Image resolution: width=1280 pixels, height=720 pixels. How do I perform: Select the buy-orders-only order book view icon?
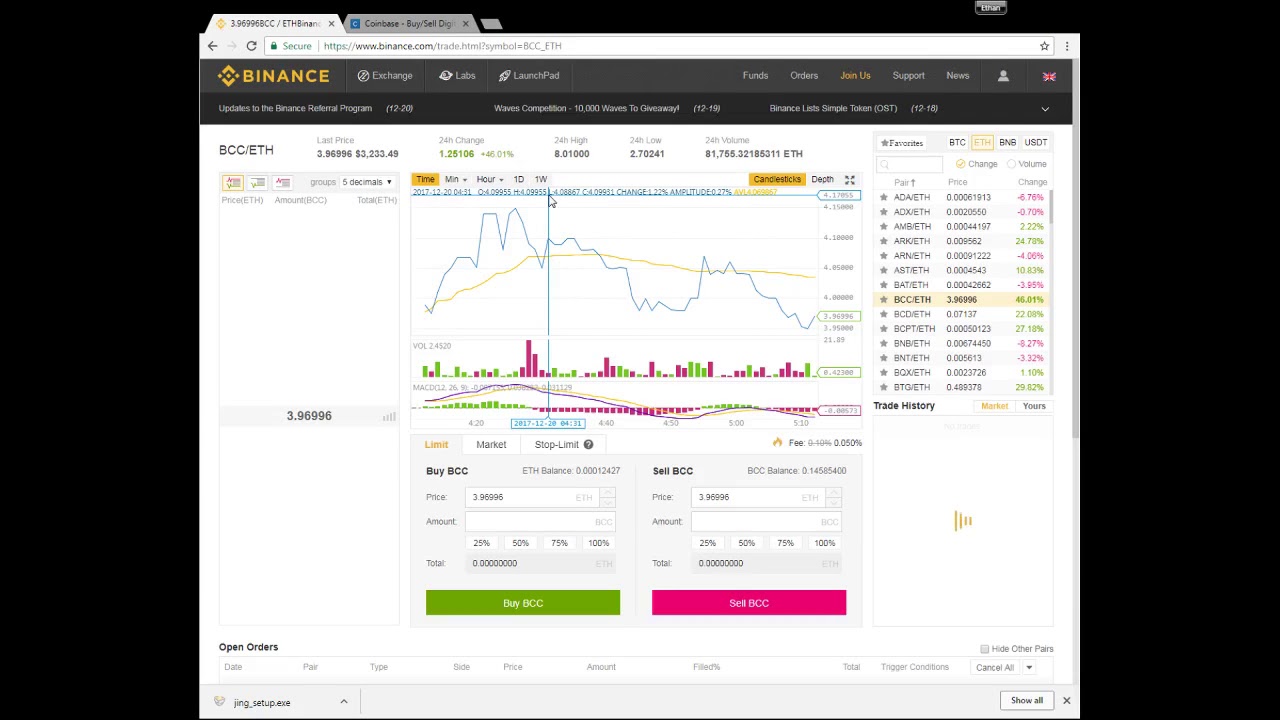point(258,182)
